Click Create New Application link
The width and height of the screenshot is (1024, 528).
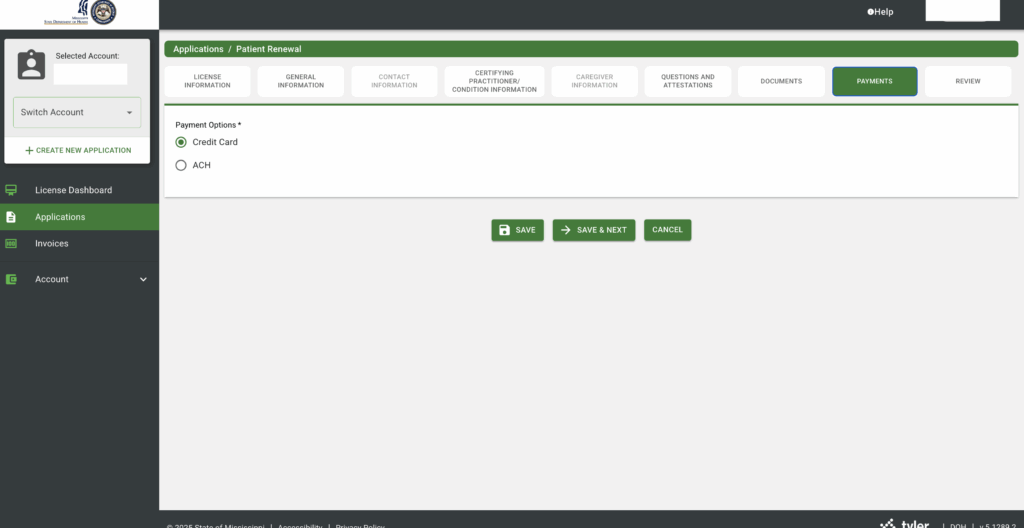click(x=78, y=150)
